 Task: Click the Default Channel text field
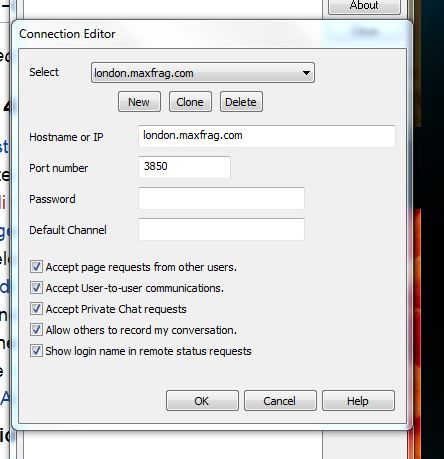pos(221,229)
